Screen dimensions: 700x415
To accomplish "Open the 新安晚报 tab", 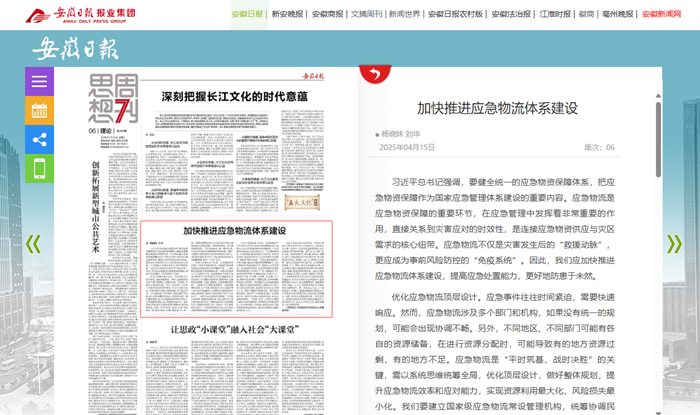I will pos(288,15).
